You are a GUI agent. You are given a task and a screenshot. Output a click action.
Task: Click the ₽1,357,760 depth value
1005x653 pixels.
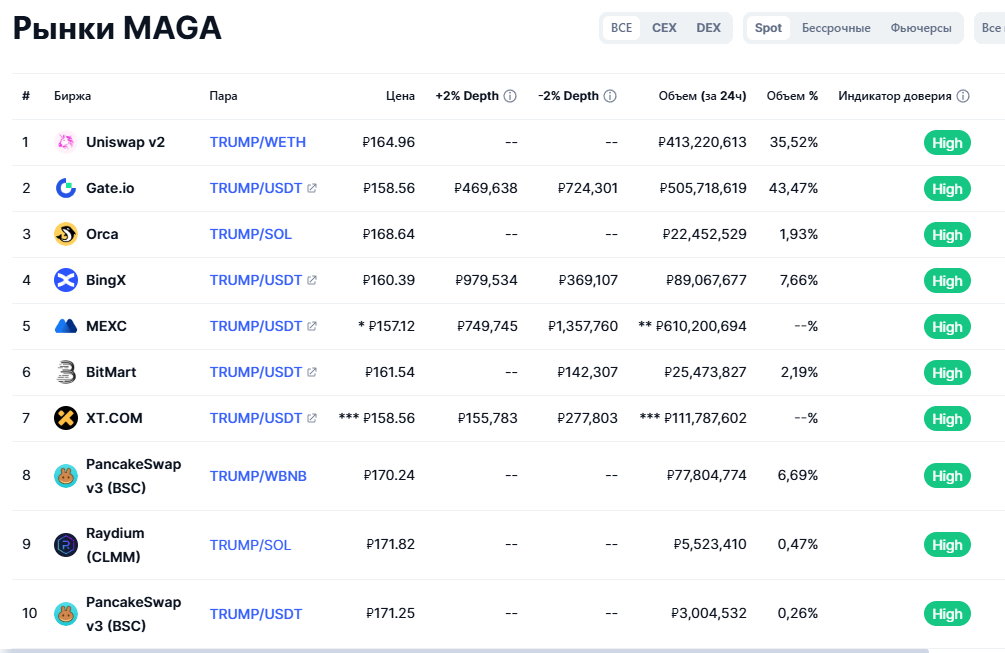pyautogui.click(x=583, y=326)
